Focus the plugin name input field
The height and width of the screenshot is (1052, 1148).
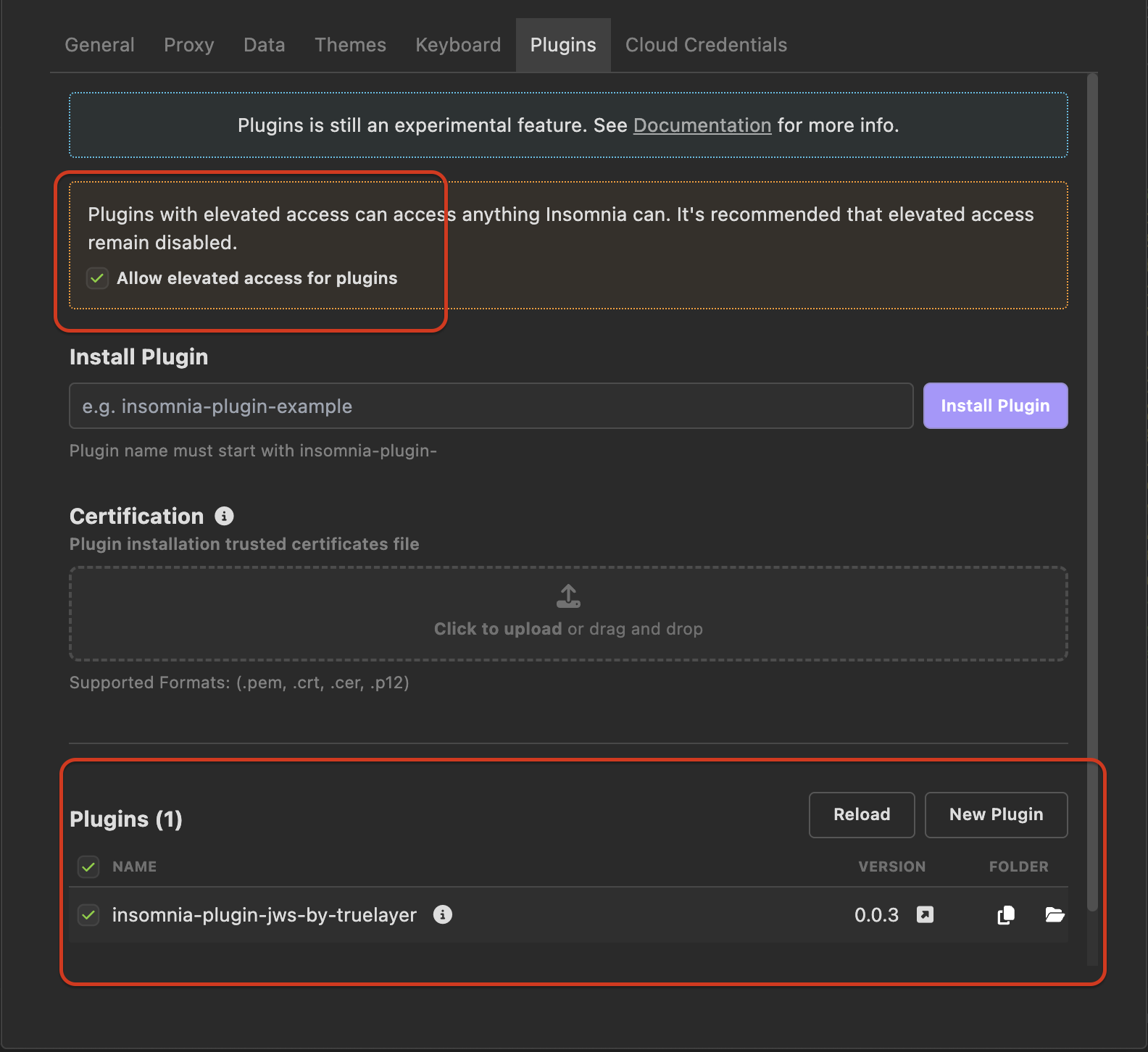tap(491, 406)
